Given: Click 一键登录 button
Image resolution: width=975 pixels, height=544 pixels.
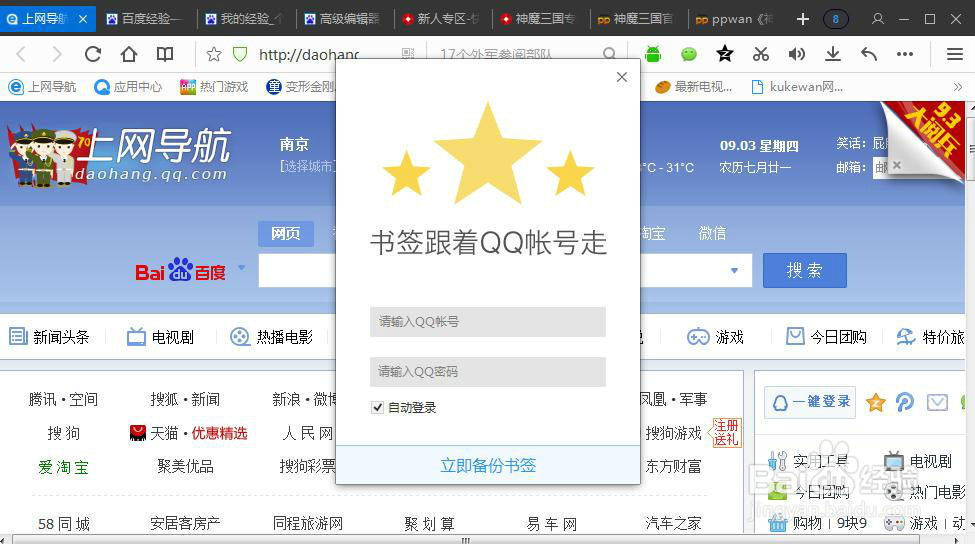Looking at the screenshot, I should coord(810,402).
